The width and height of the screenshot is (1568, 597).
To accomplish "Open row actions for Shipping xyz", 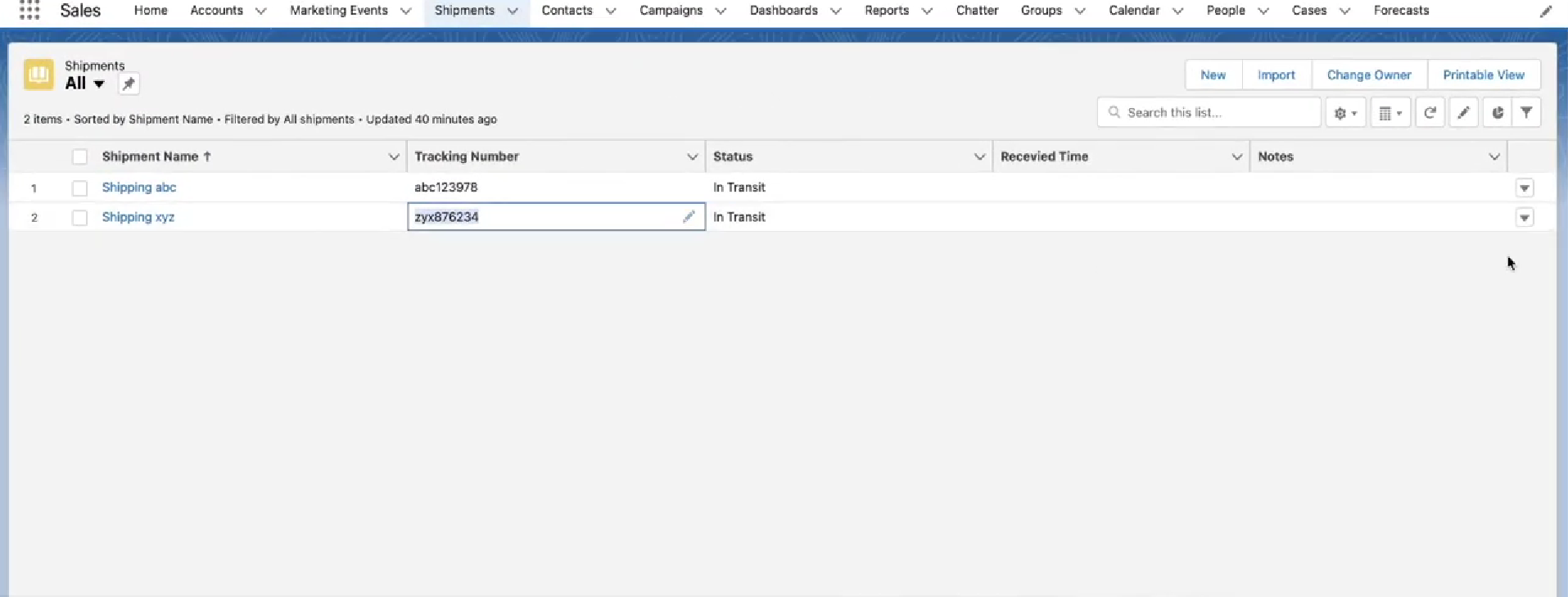I will click(1524, 218).
